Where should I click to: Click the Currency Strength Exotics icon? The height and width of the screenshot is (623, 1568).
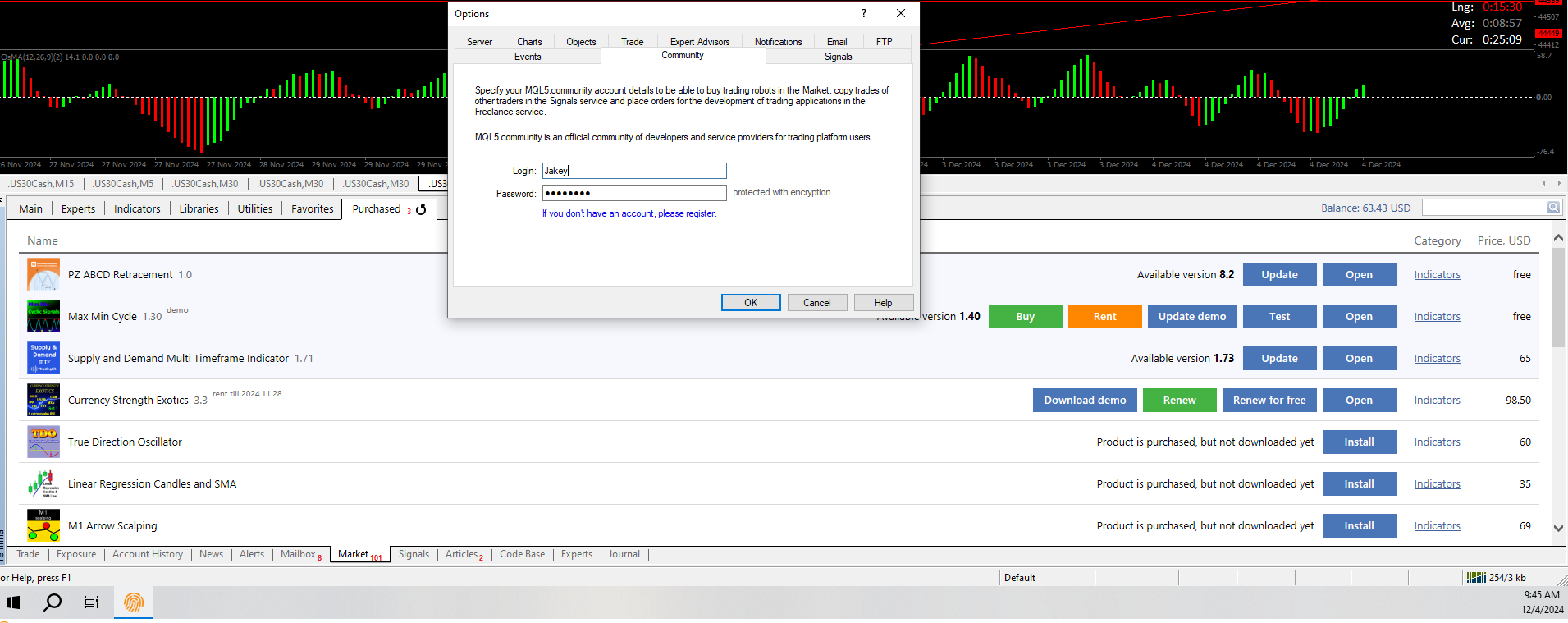pos(43,400)
